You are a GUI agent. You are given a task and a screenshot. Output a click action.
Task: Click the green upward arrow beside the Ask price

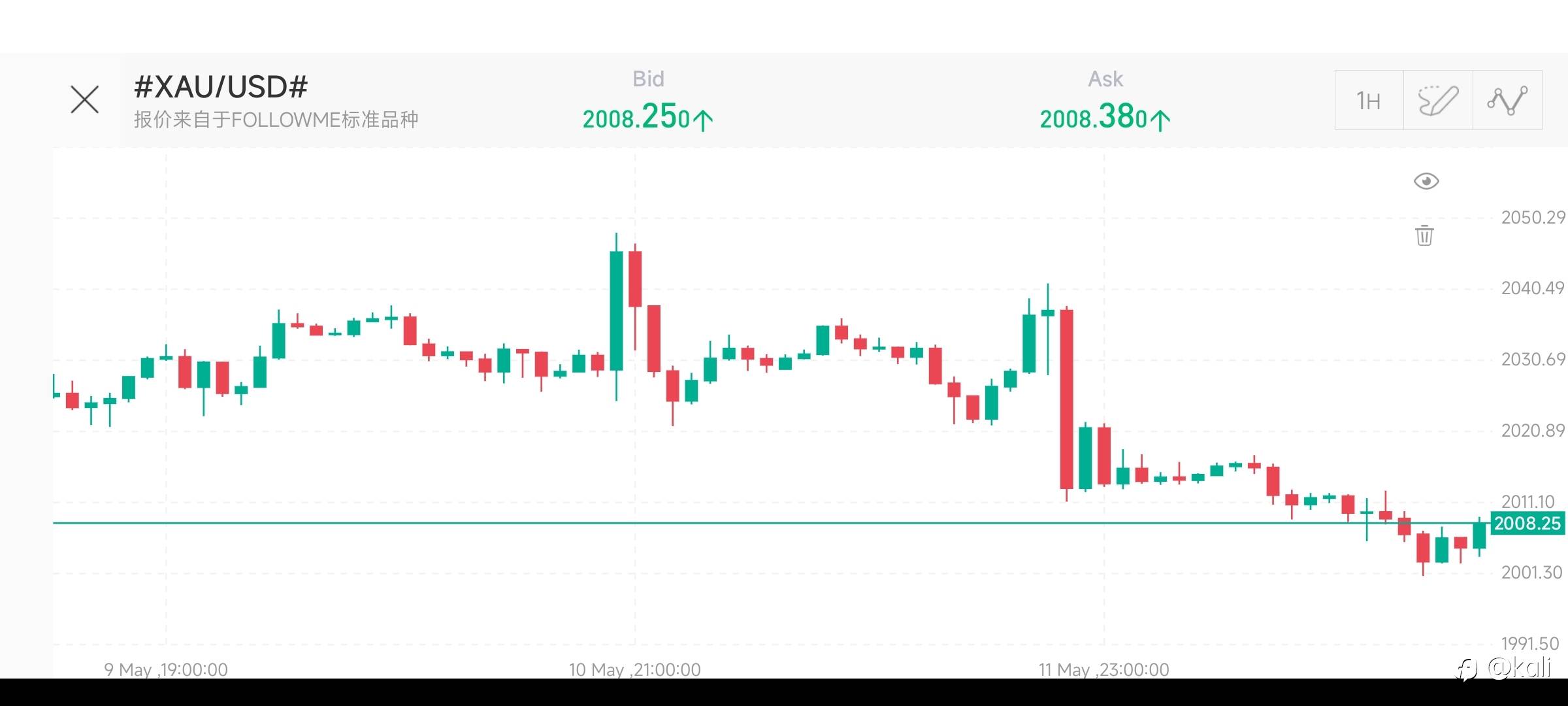(x=1160, y=120)
